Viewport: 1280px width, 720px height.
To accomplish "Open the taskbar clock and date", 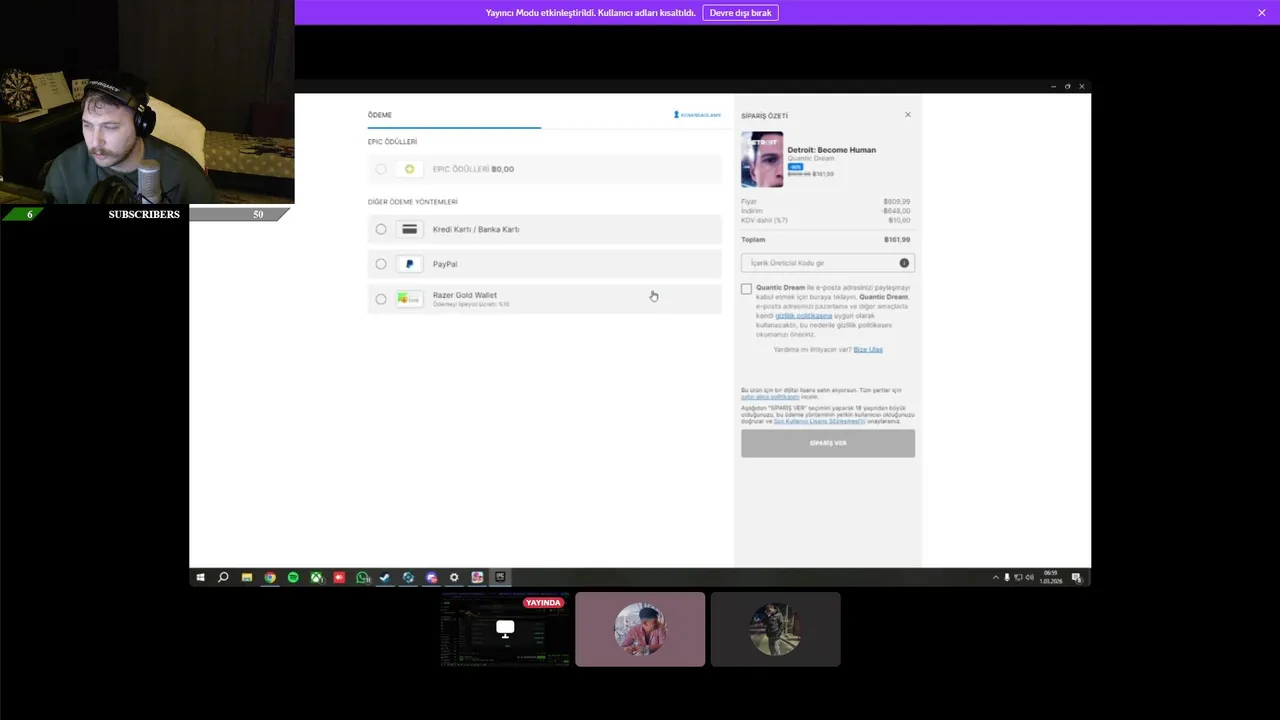I will click(x=1051, y=577).
